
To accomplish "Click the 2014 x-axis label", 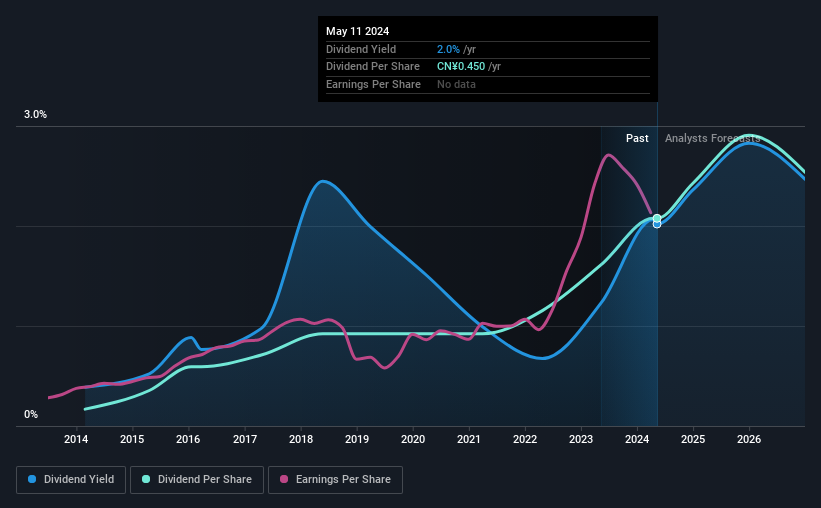I will tap(76, 439).
